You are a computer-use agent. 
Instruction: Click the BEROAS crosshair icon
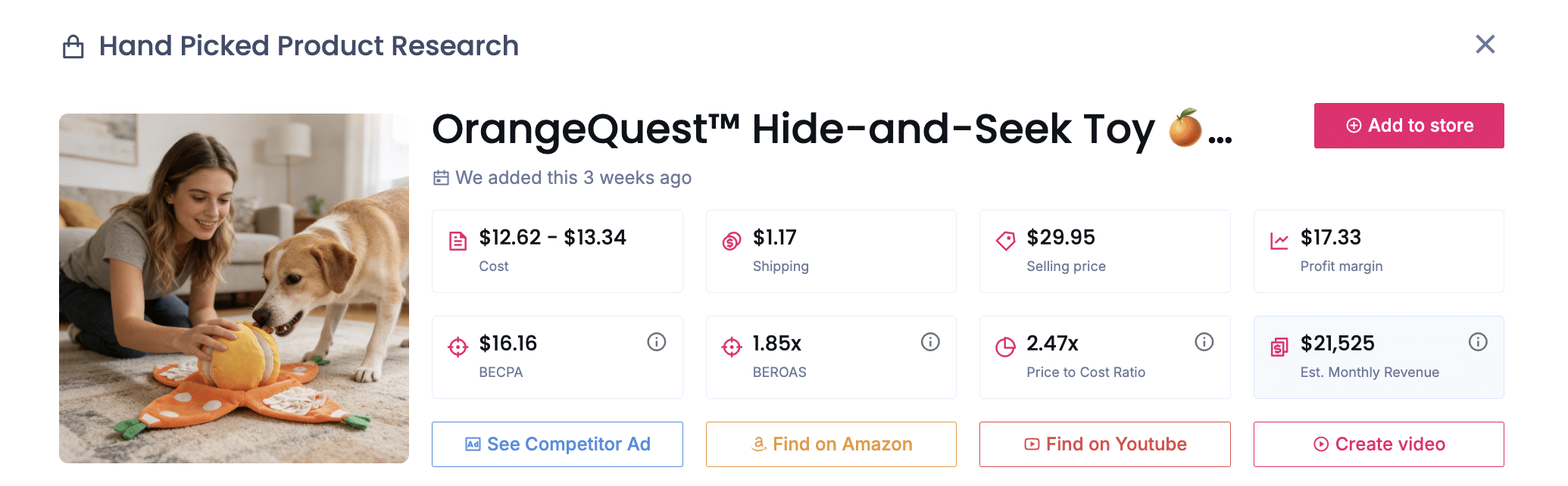(731, 344)
